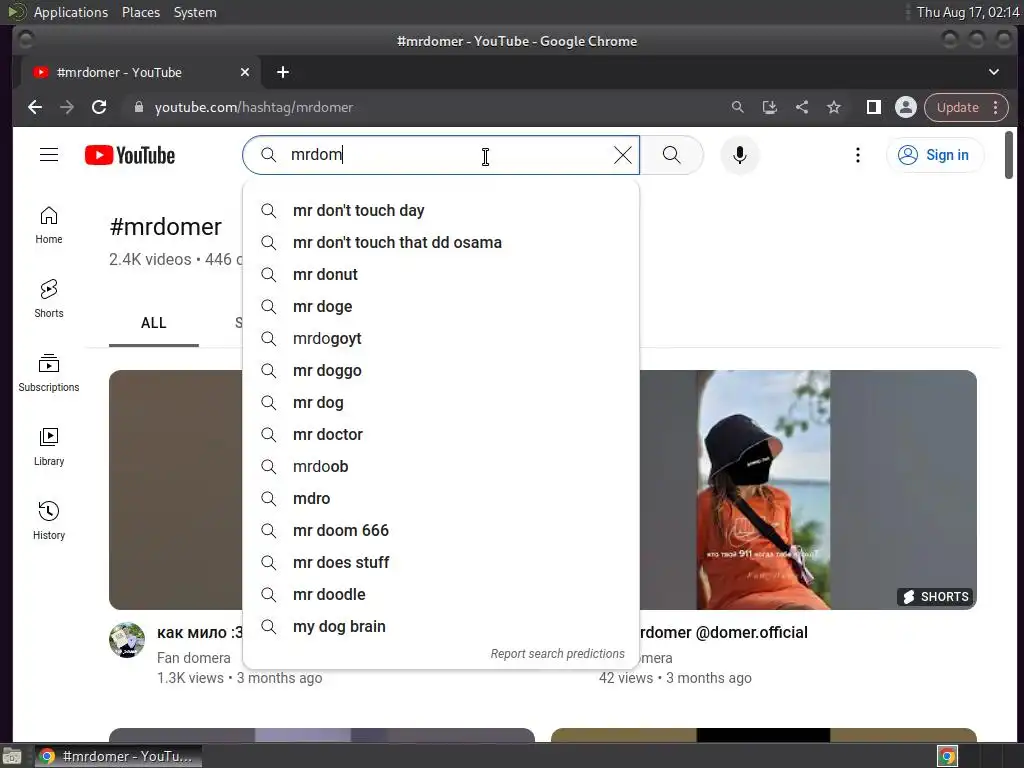Screen dimensions: 1024x768
Task: Click the #mrdomer - YouTu... taskbar window button
Action: pyautogui.click(x=118, y=756)
